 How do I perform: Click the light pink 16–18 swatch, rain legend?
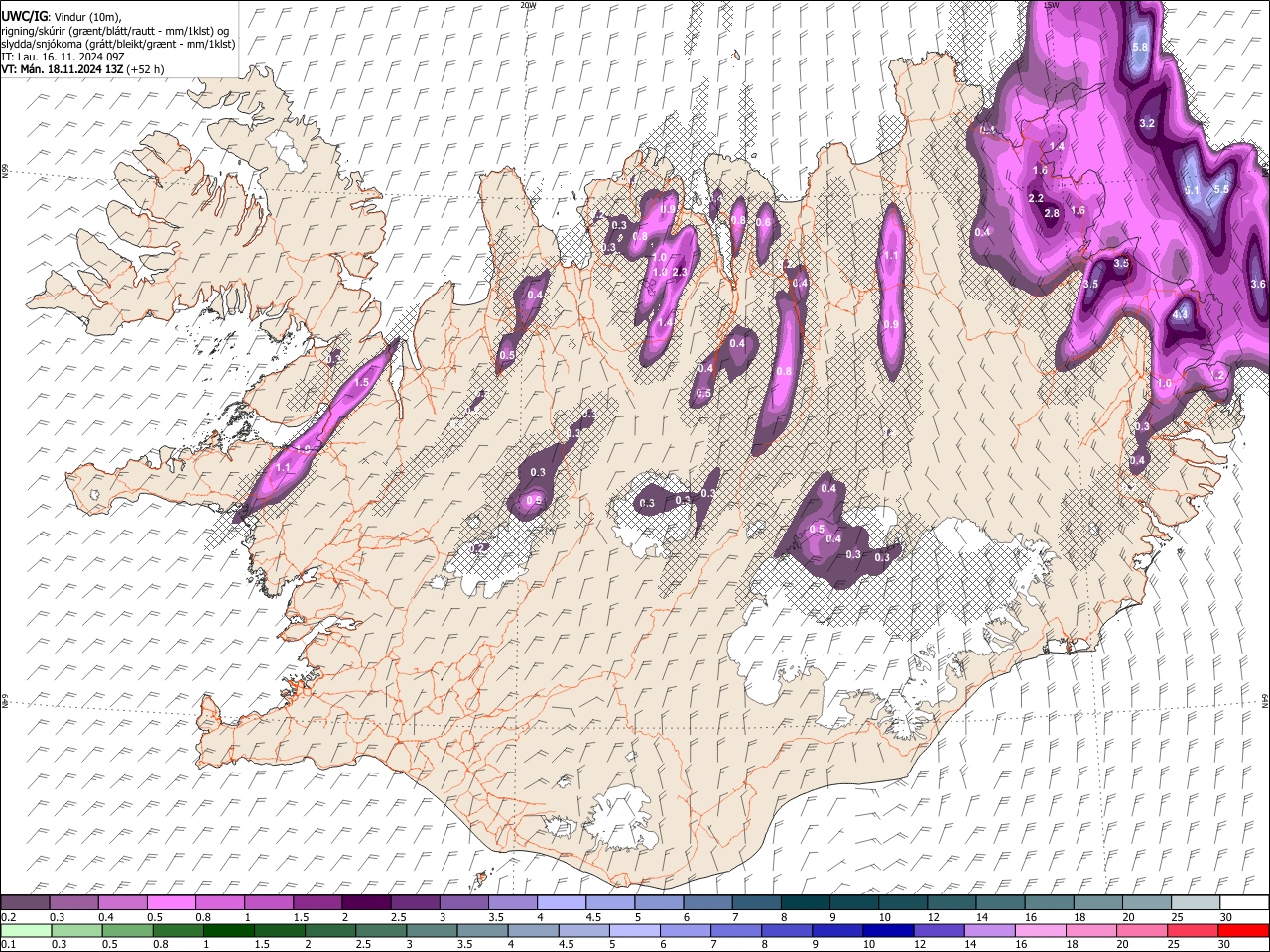click(1042, 930)
